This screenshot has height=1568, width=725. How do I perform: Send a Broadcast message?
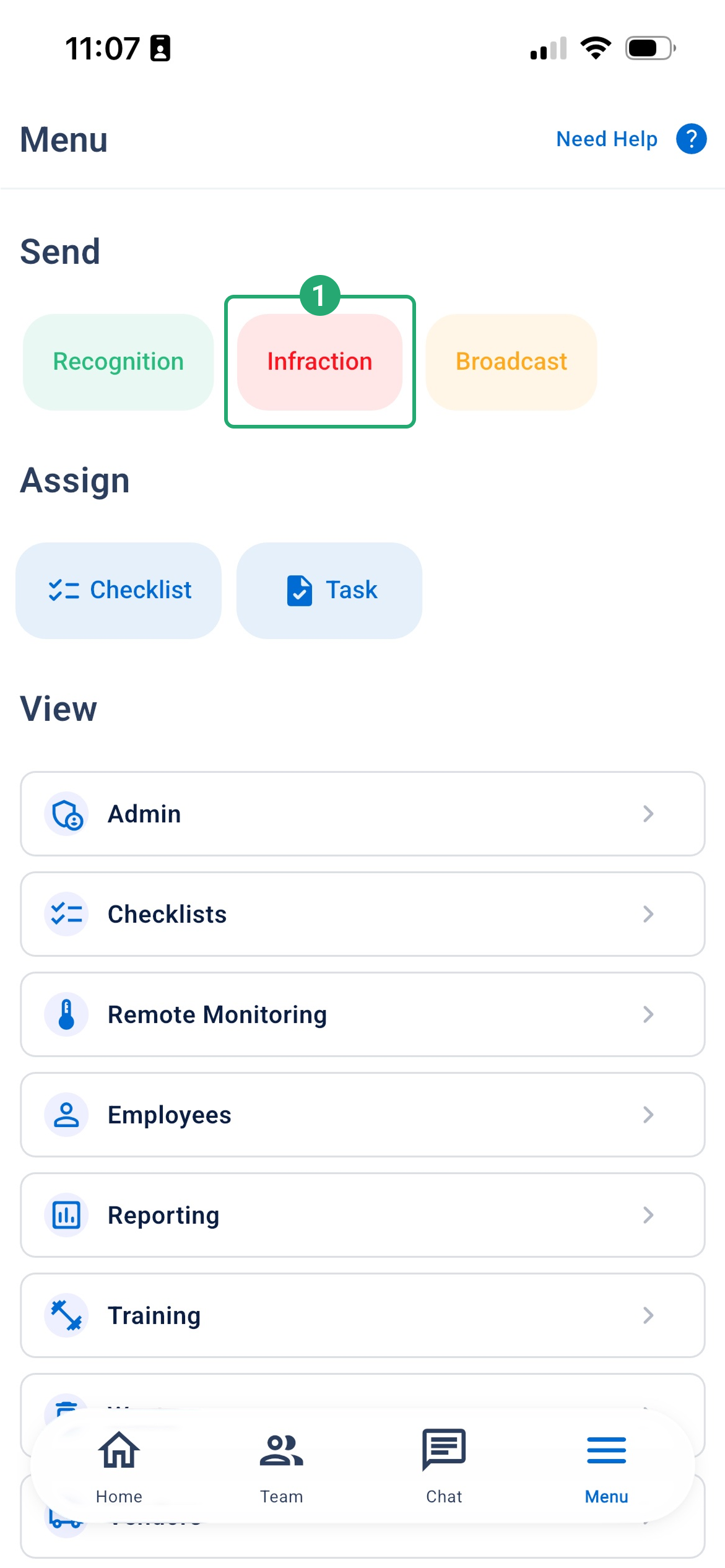[511, 362]
